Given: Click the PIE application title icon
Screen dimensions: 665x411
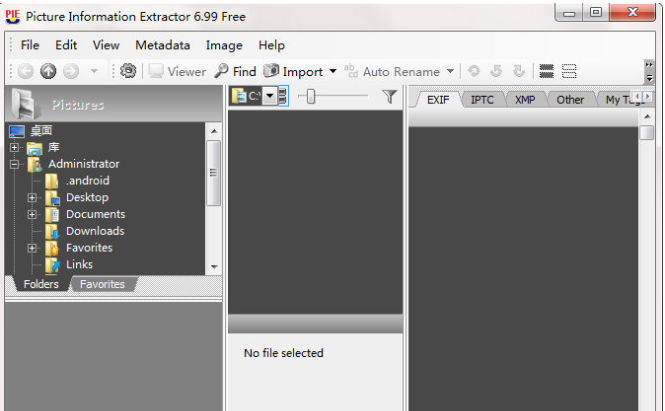Looking at the screenshot, I should point(13,16).
